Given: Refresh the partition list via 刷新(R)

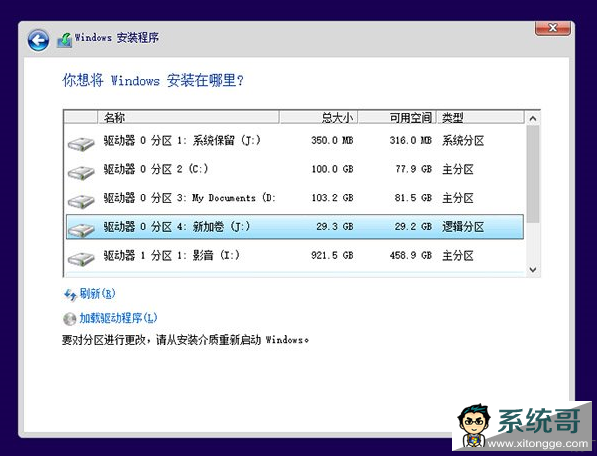Looking at the screenshot, I should coord(97,294).
